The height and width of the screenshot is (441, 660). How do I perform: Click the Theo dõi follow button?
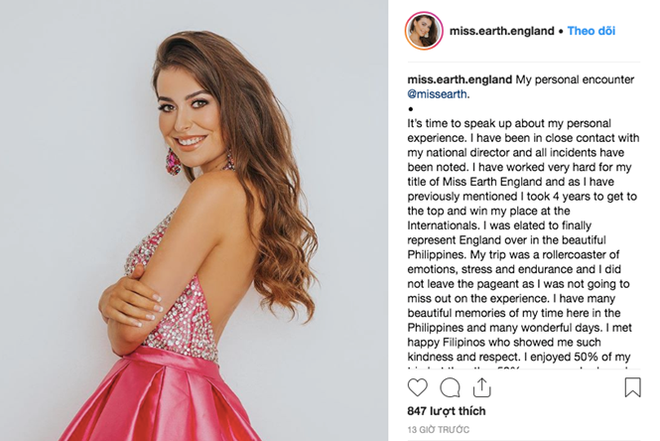(591, 31)
